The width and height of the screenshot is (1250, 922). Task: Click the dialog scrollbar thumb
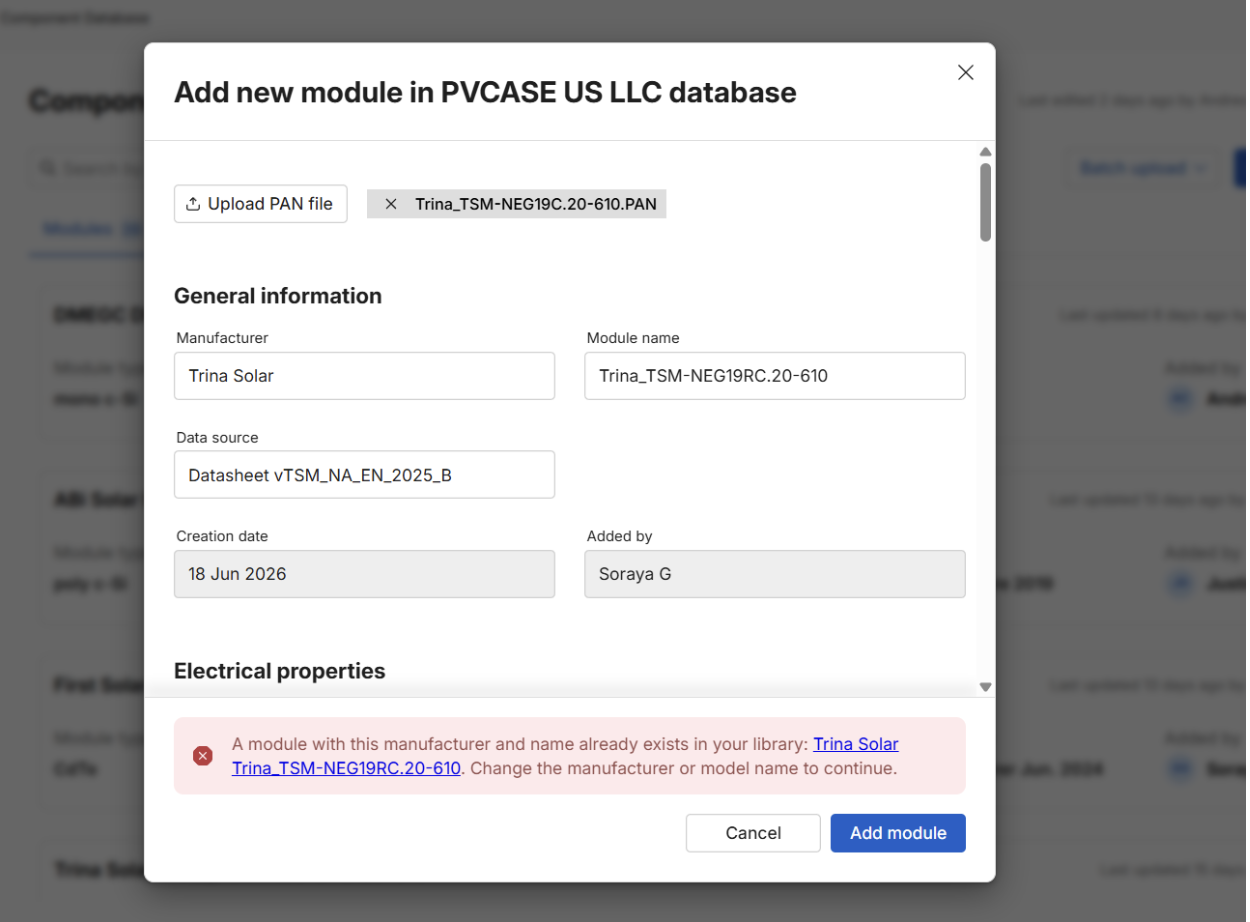(985, 202)
